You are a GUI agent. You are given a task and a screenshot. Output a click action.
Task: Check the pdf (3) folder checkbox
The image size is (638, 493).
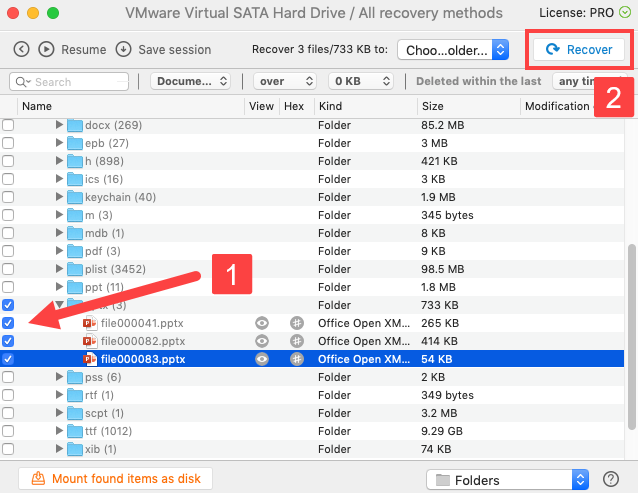tap(9, 251)
